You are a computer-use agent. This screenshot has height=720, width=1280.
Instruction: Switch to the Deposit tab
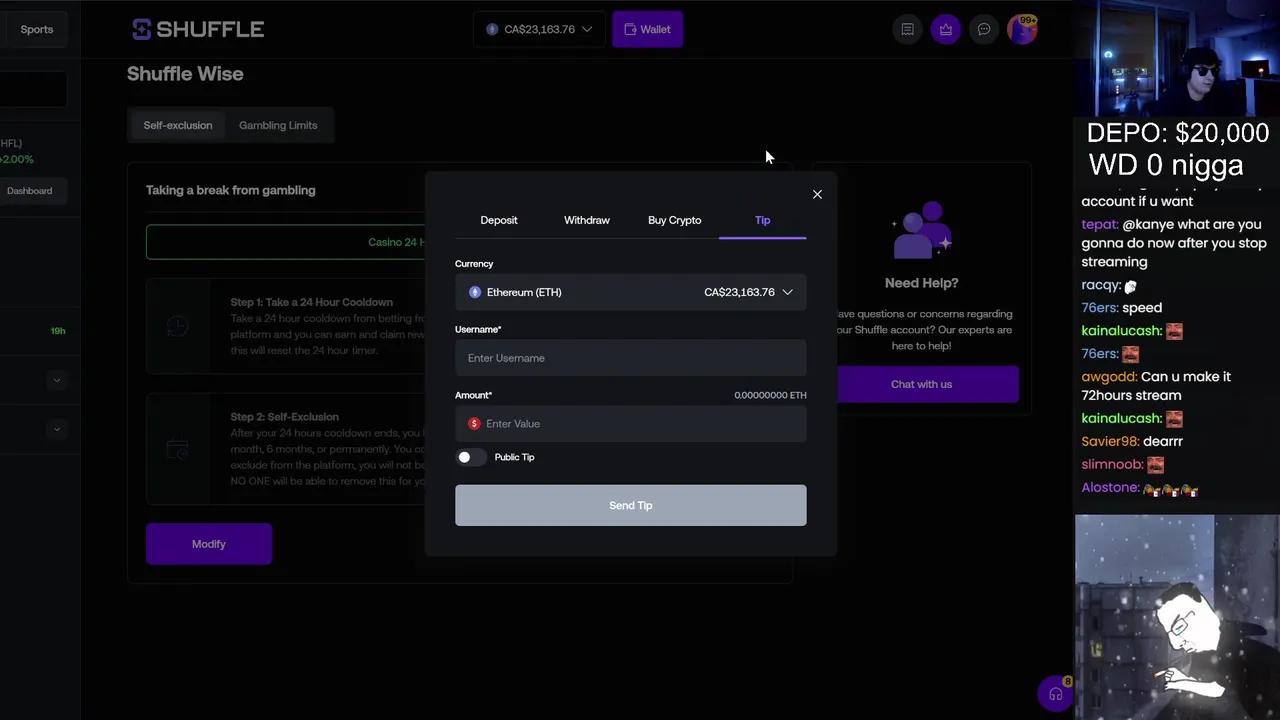tap(499, 220)
